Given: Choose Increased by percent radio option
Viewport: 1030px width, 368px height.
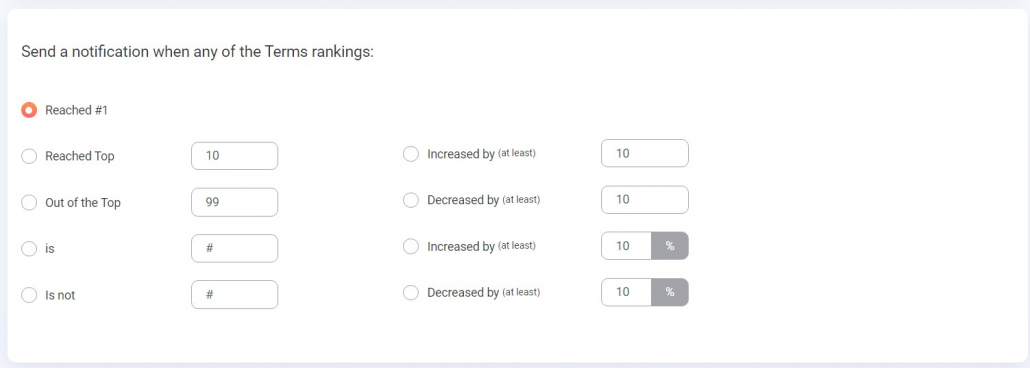Looking at the screenshot, I should 411,246.
